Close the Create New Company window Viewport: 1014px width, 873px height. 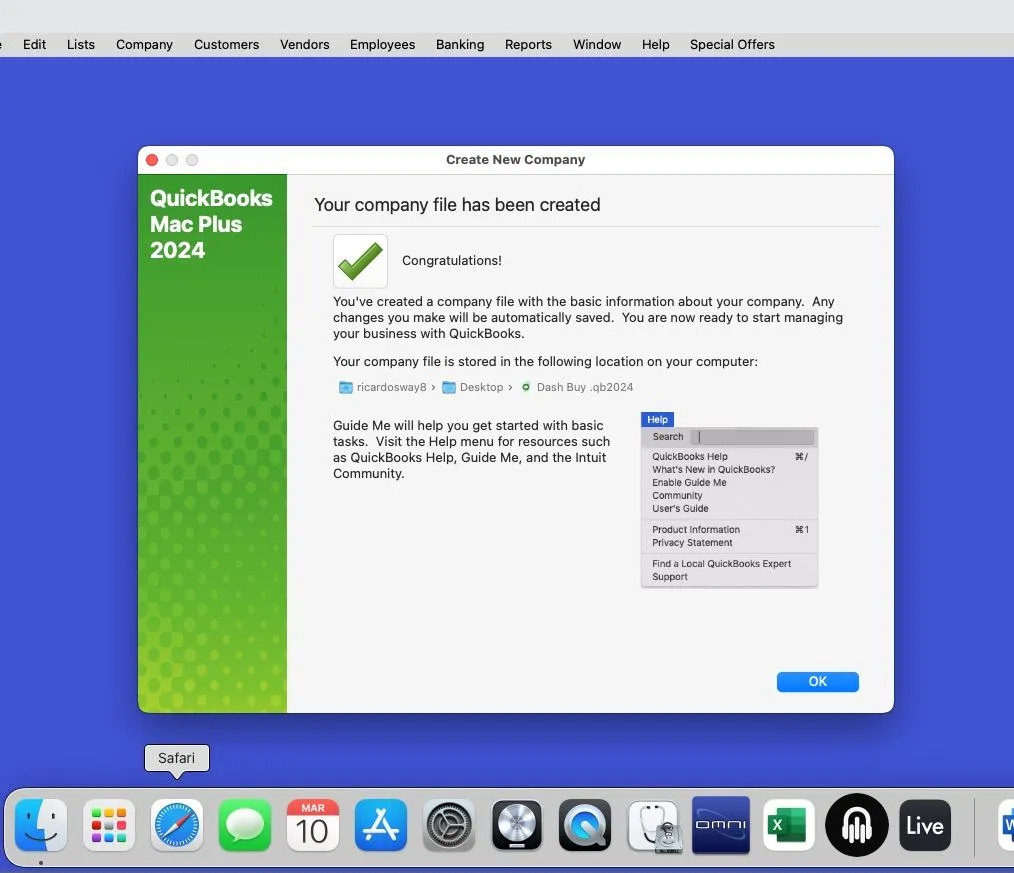[152, 160]
